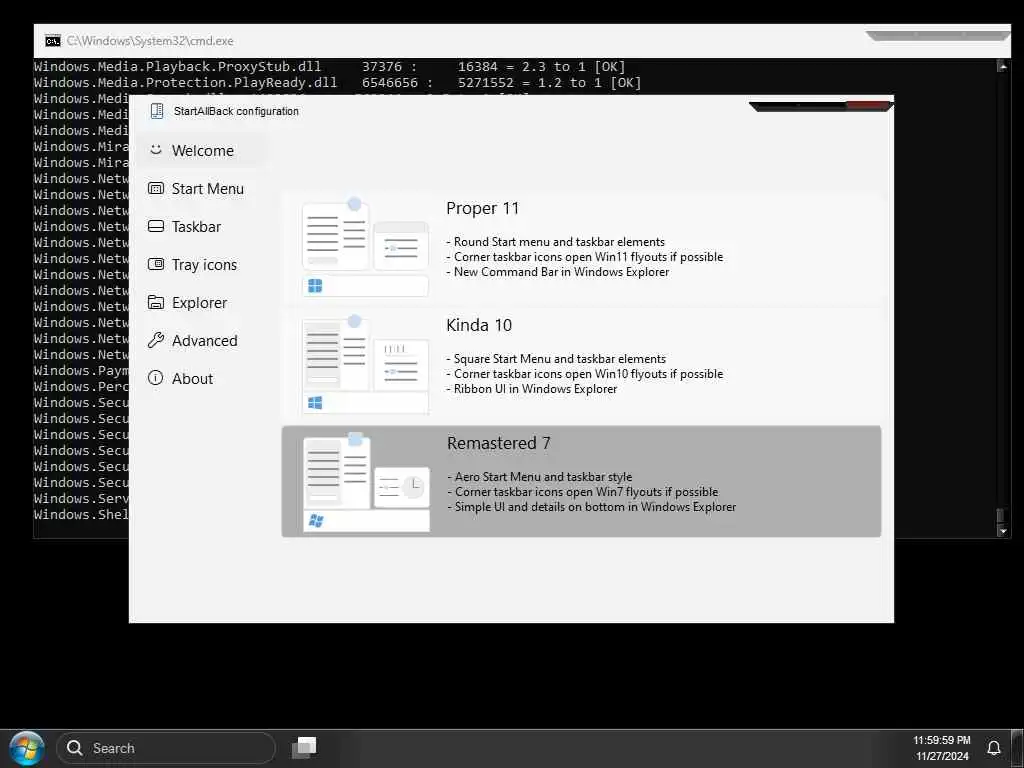Viewport: 1024px width, 768px height.
Task: Click the StartAllBack title bar icon
Action: coord(157,111)
